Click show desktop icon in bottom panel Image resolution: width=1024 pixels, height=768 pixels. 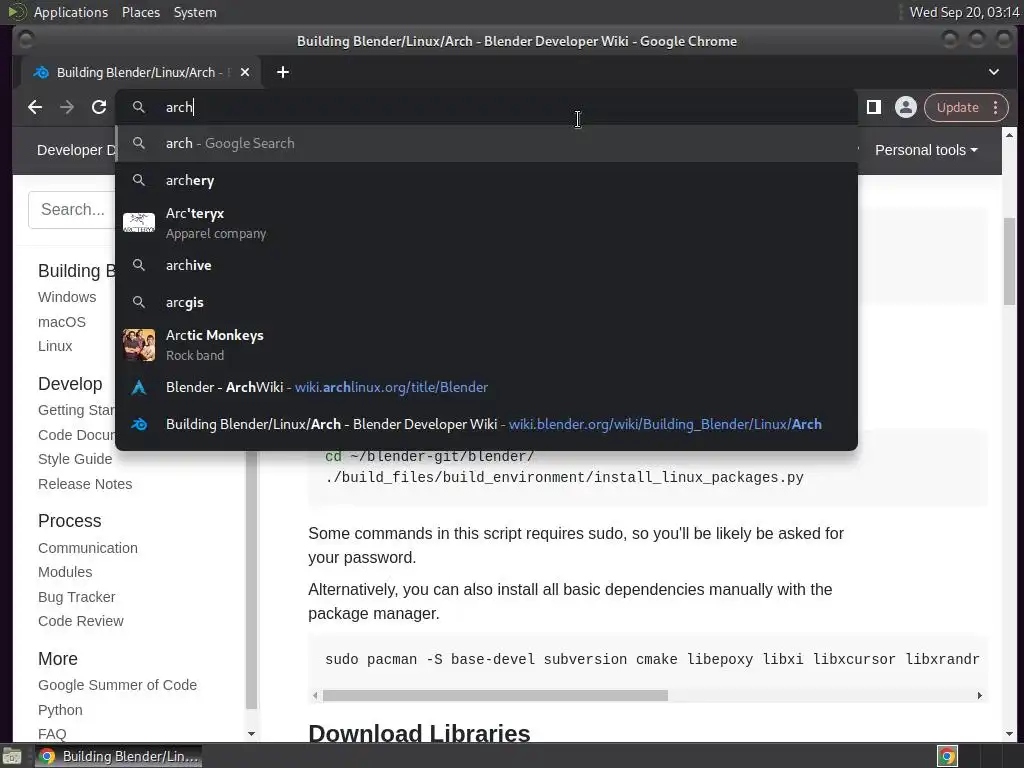(x=12, y=756)
